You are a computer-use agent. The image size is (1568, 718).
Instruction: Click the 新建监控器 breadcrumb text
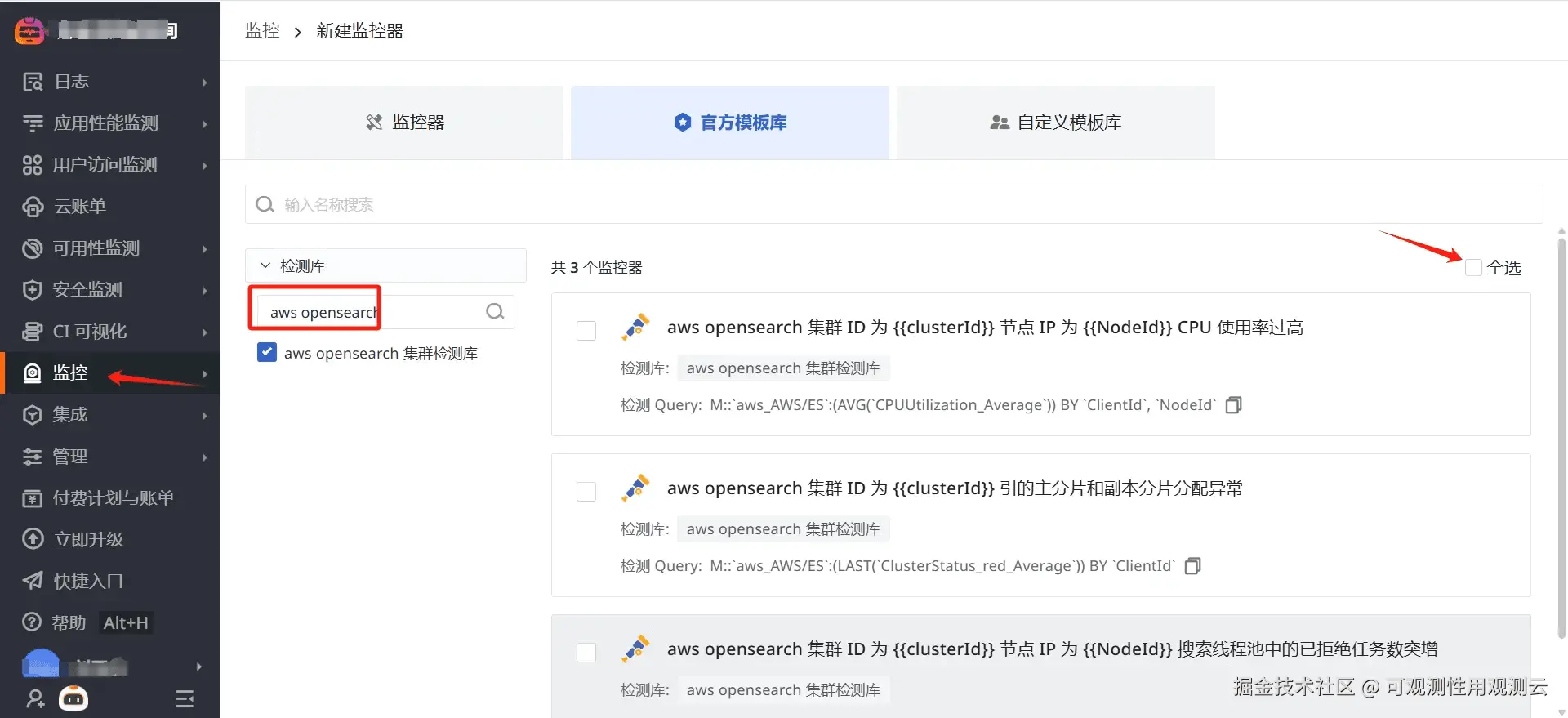coord(360,31)
